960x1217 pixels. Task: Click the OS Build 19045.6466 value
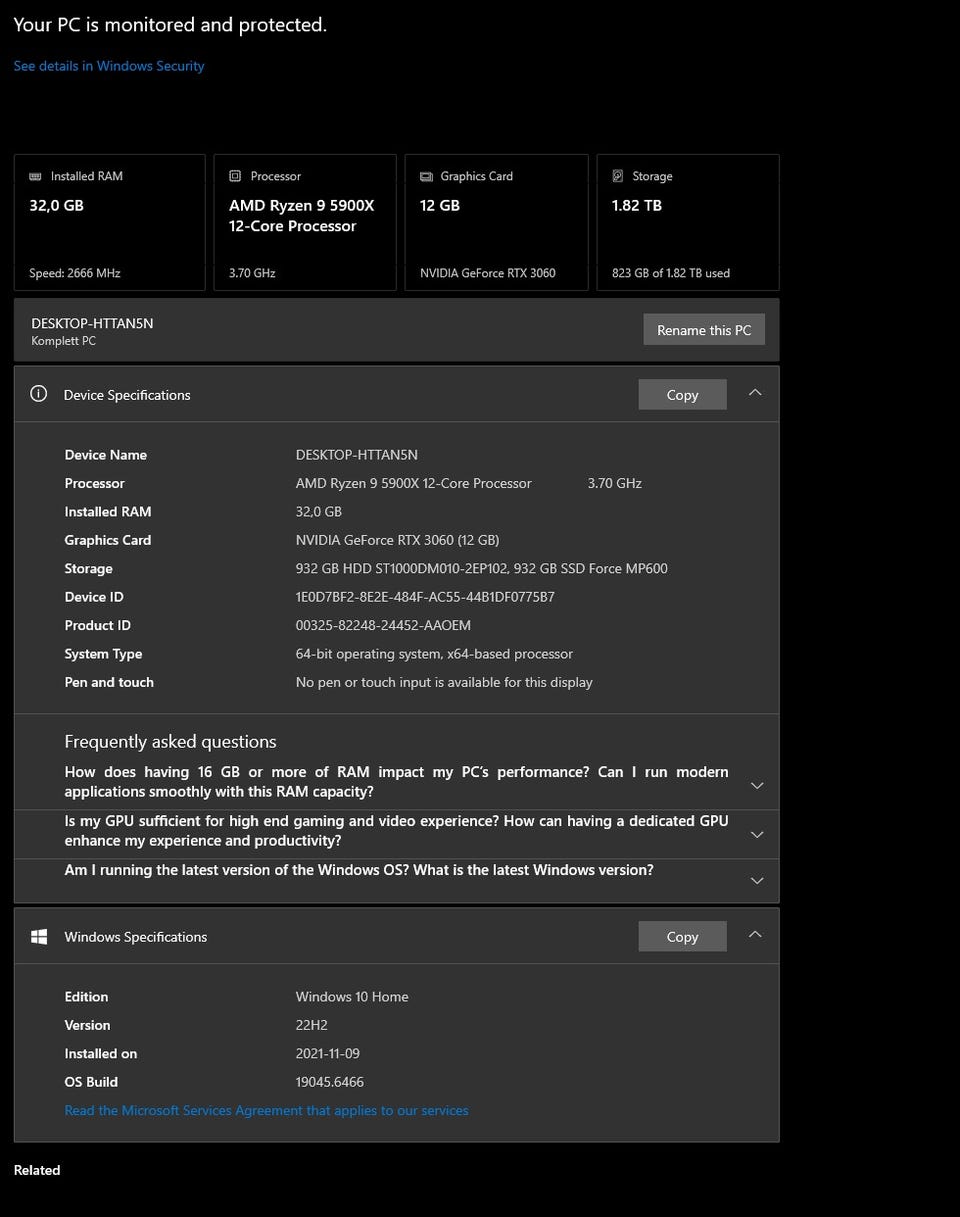[330, 1082]
